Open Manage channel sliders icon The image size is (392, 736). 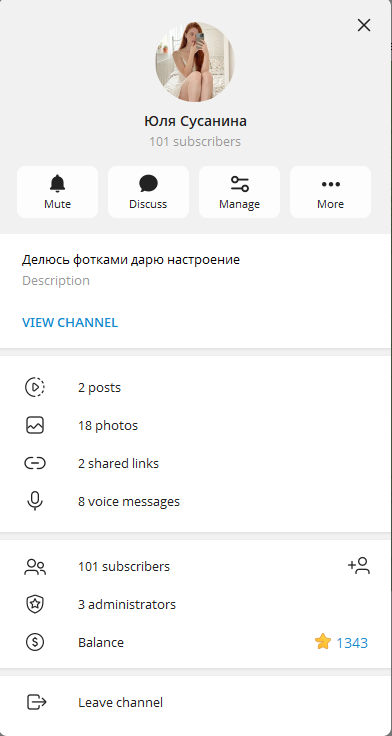[x=239, y=192]
